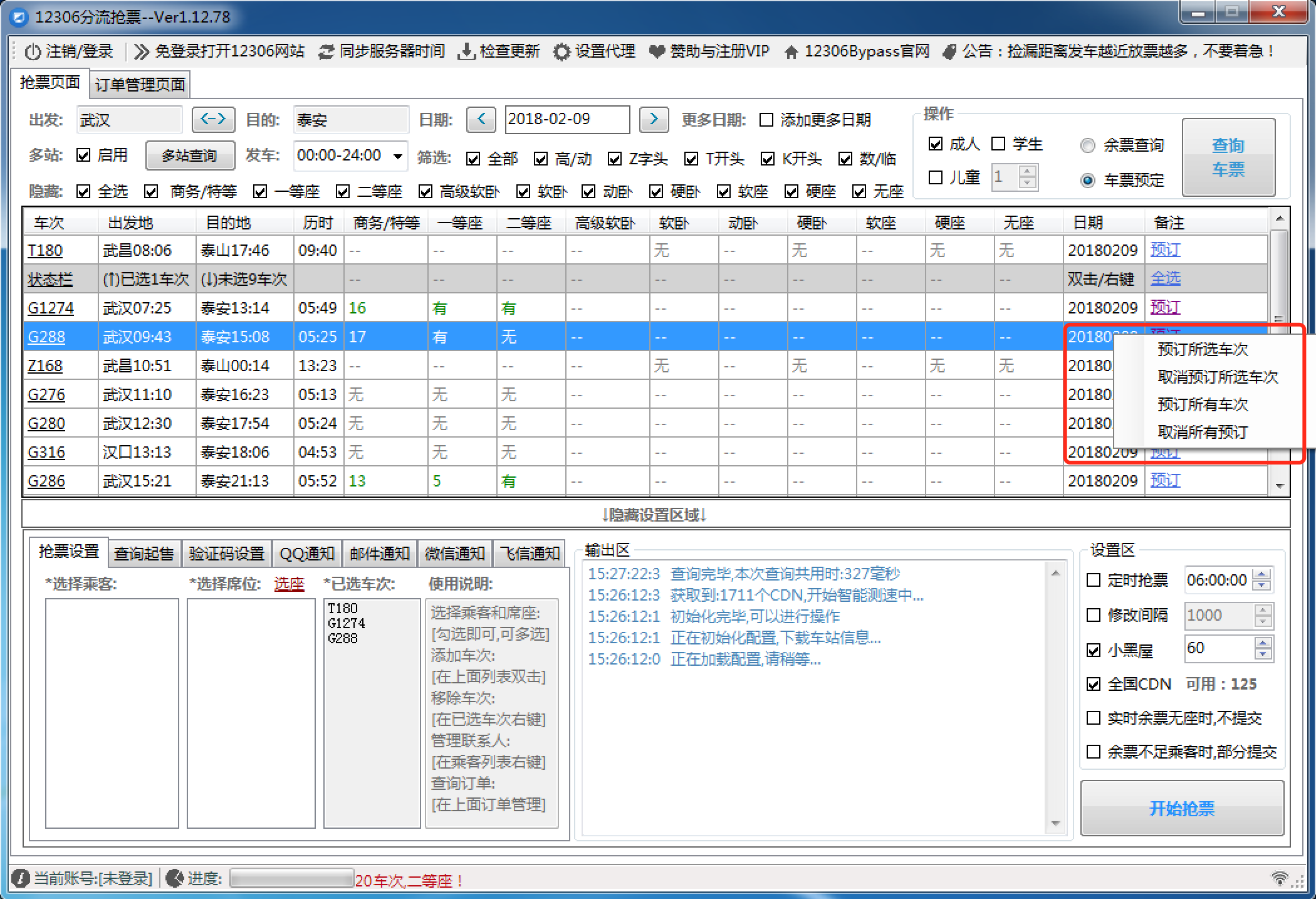Collapse the settings area bar
The image size is (1316, 899).
click(x=655, y=515)
